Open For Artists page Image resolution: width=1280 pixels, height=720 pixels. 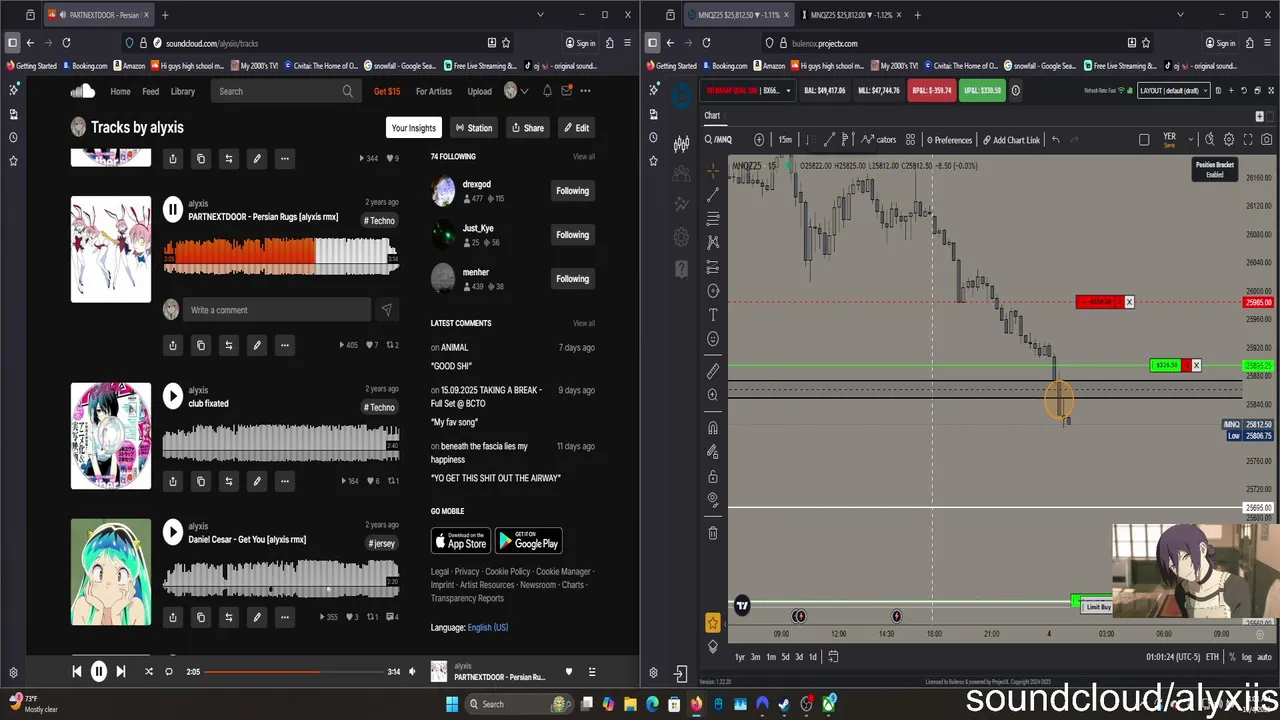[x=434, y=91]
